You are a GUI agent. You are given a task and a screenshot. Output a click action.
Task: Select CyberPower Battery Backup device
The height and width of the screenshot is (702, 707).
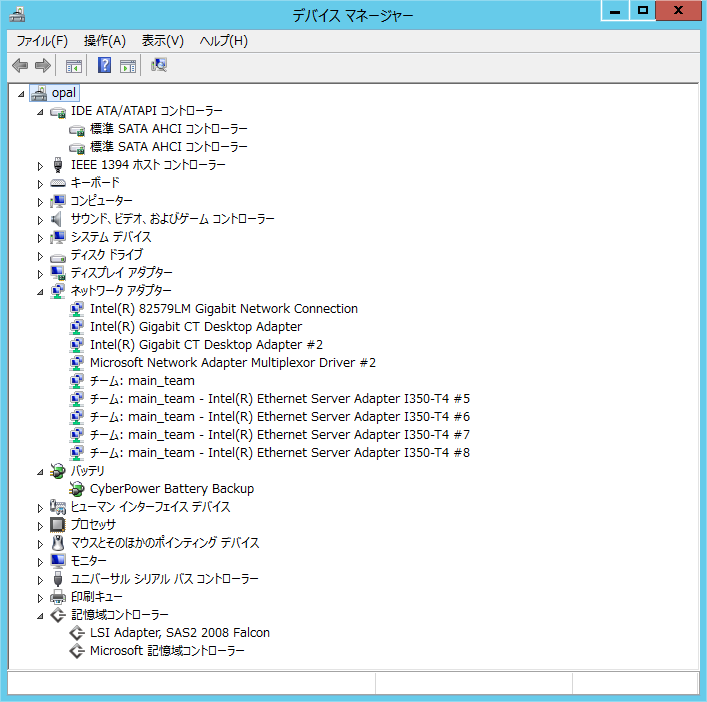pyautogui.click(x=172, y=489)
